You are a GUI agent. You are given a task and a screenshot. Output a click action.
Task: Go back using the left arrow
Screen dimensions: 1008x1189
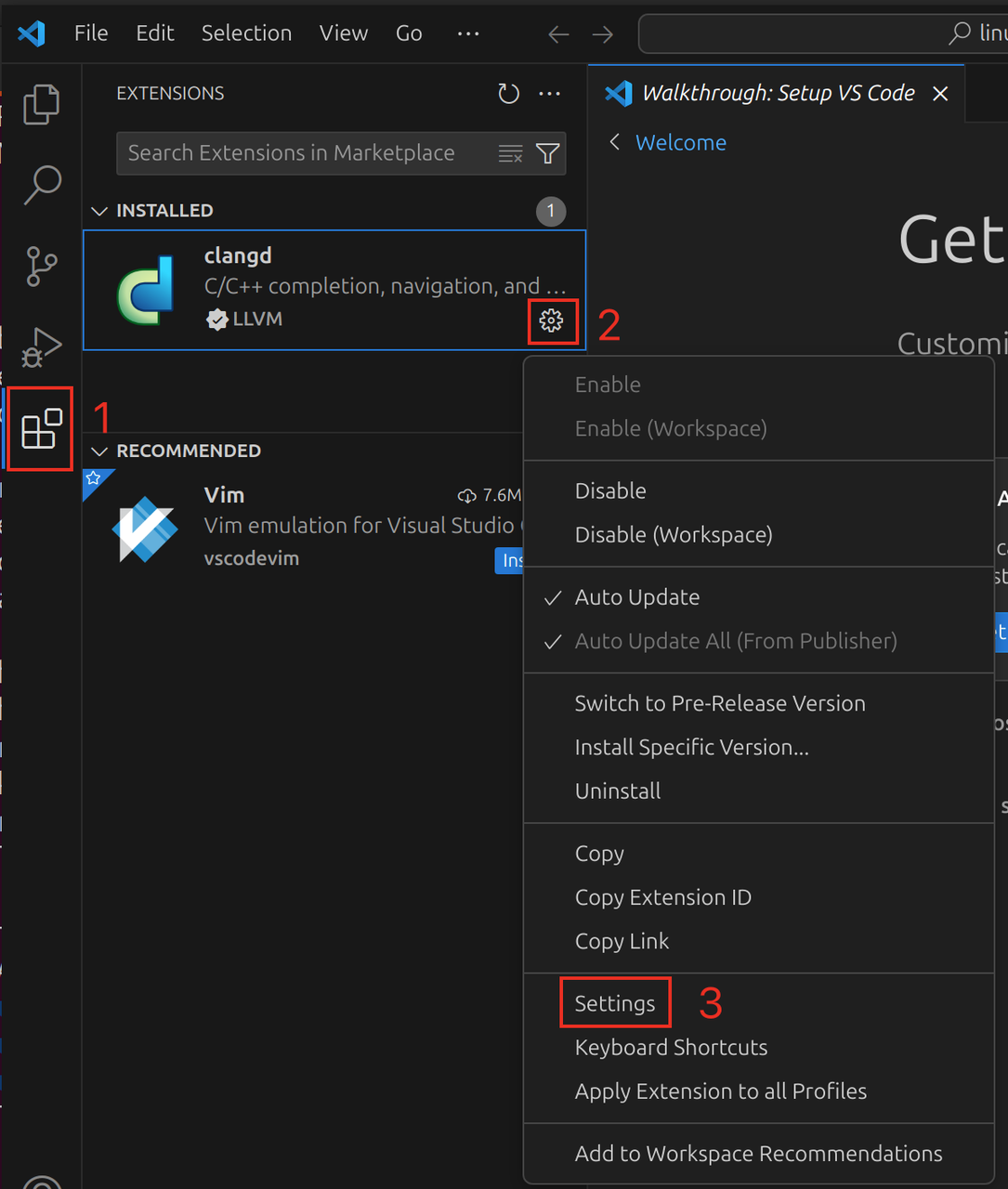point(558,34)
